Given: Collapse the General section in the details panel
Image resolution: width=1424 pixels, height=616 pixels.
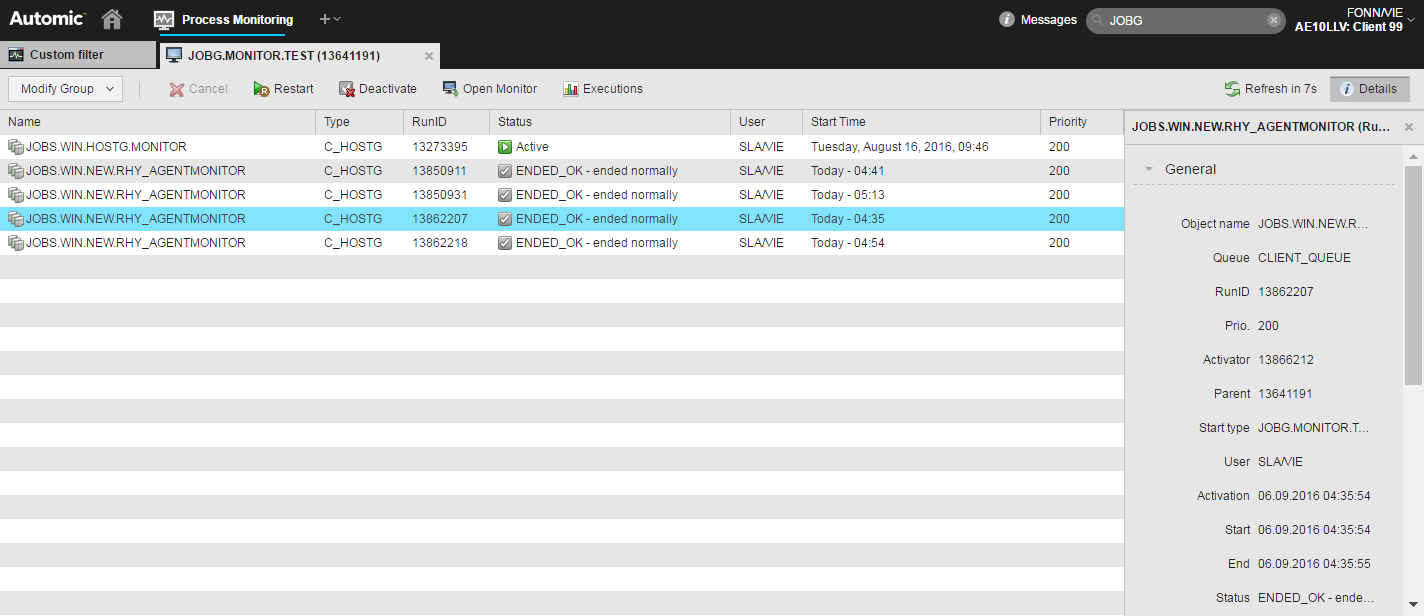Looking at the screenshot, I should tap(1148, 169).
